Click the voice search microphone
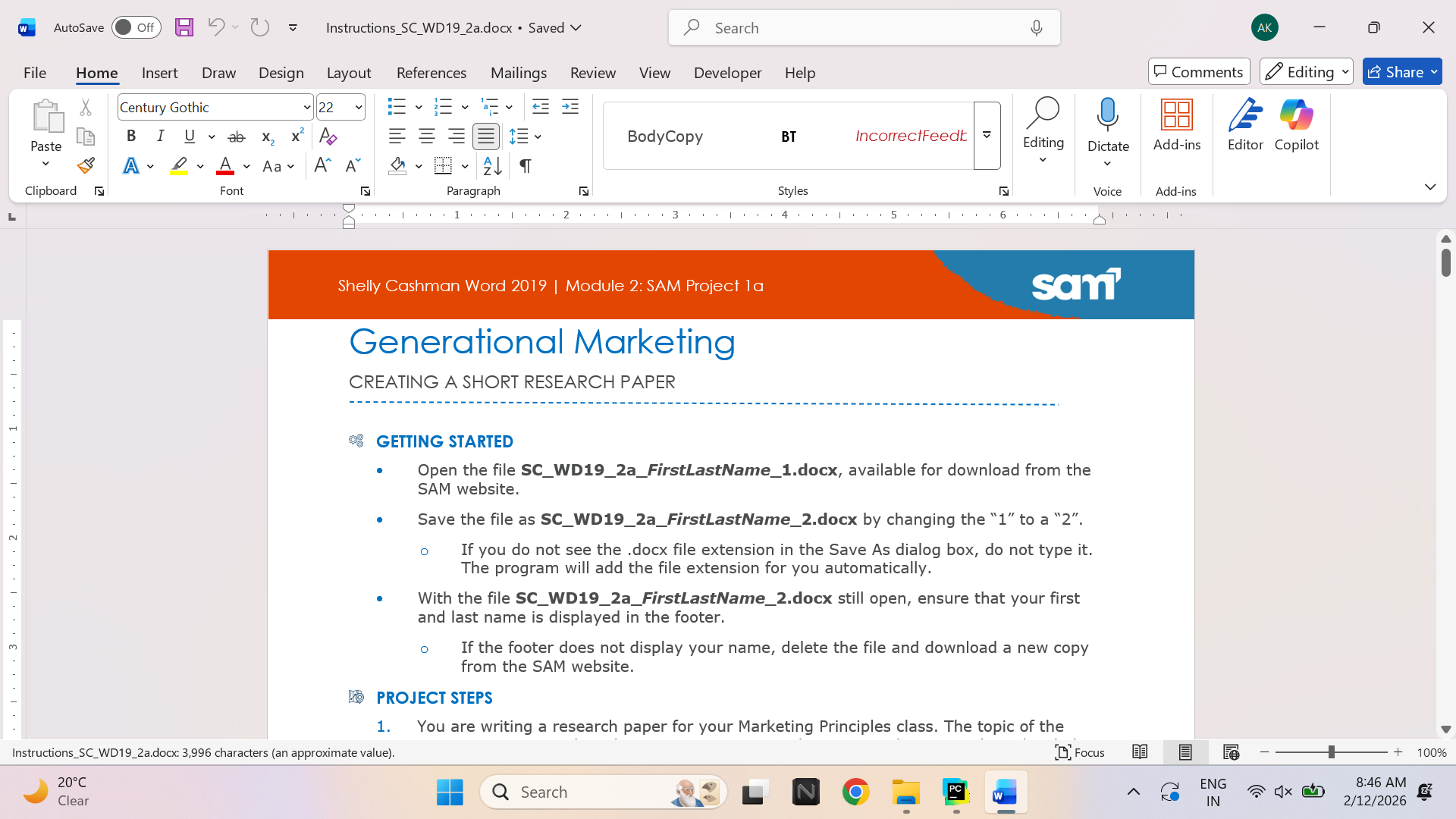The height and width of the screenshot is (819, 1456). (1037, 28)
